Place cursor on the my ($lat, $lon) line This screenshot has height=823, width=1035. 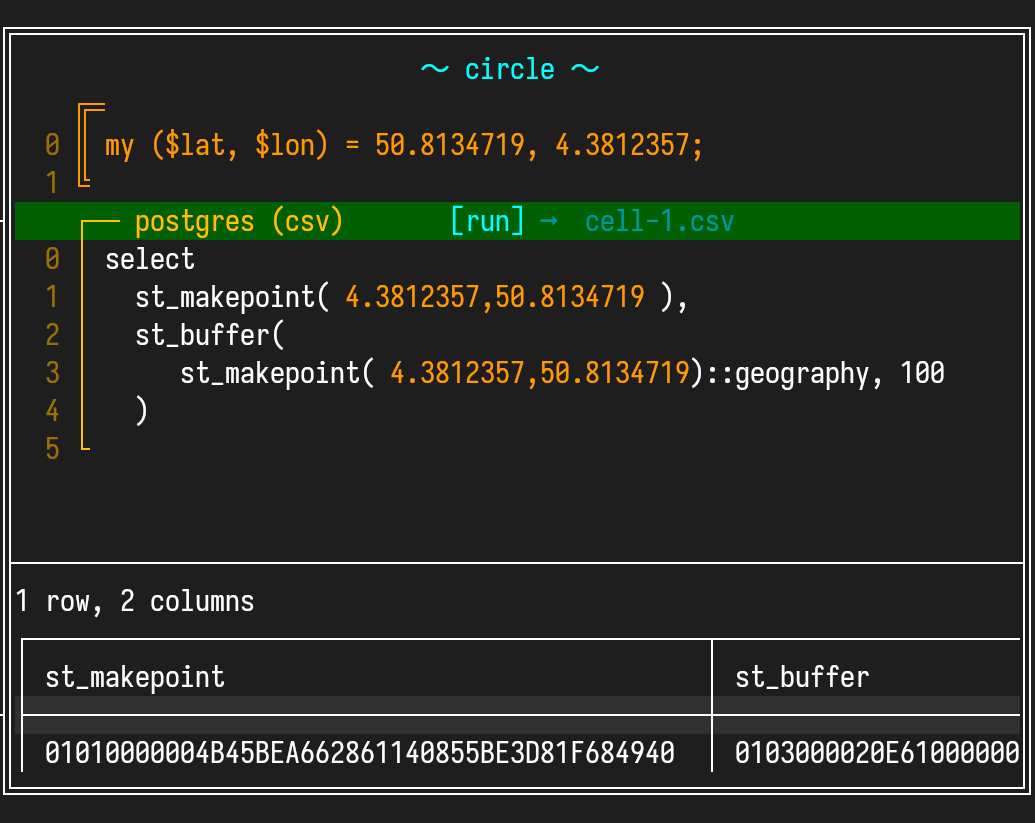(404, 146)
